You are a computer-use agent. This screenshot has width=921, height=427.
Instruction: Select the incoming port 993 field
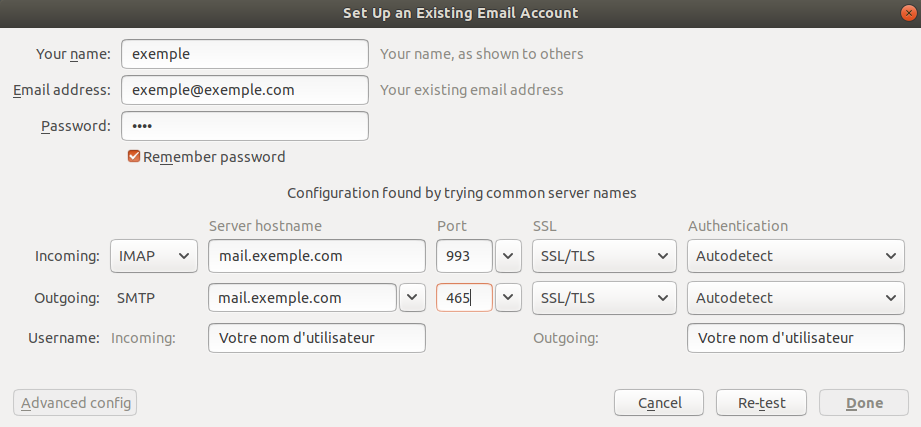[464, 256]
